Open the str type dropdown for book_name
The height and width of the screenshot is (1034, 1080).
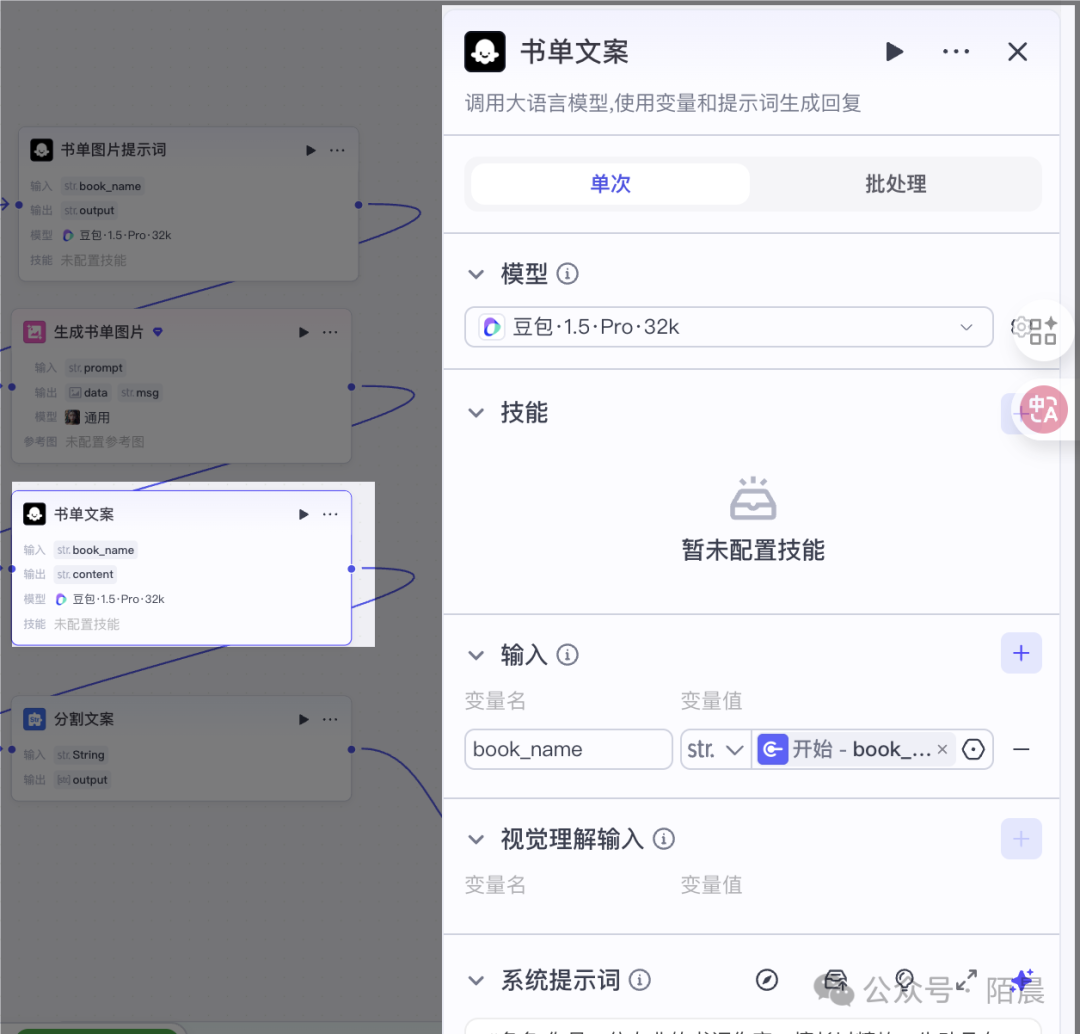tap(716, 749)
